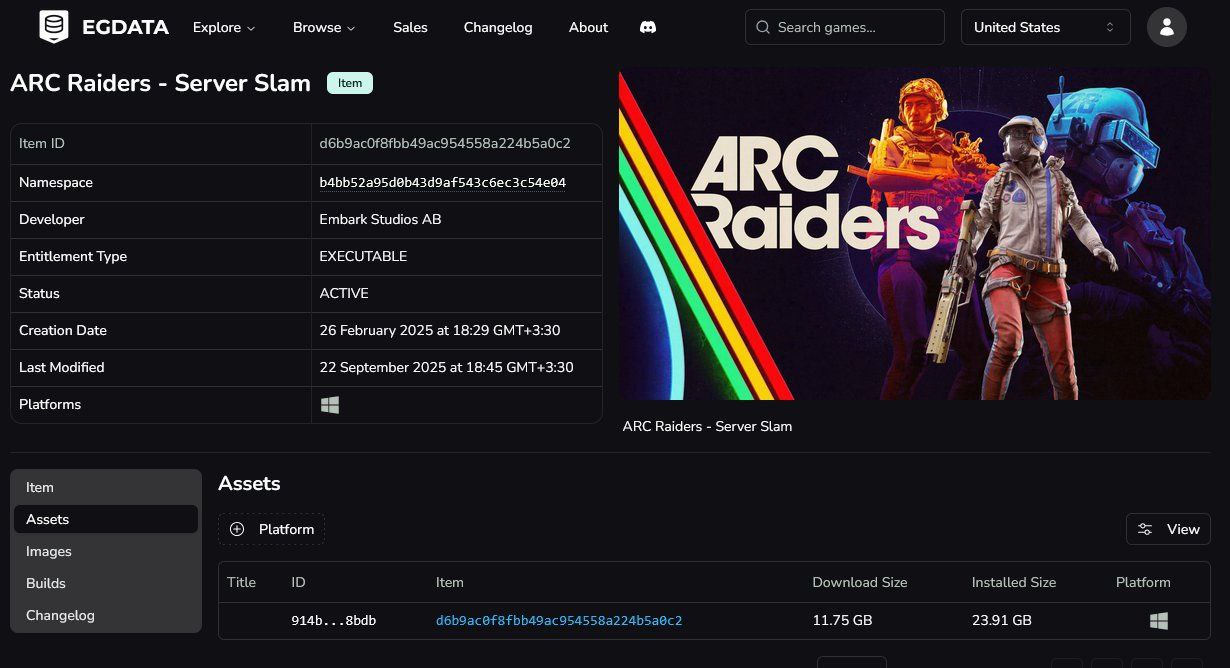Click the EGDATA home title

pos(125,27)
